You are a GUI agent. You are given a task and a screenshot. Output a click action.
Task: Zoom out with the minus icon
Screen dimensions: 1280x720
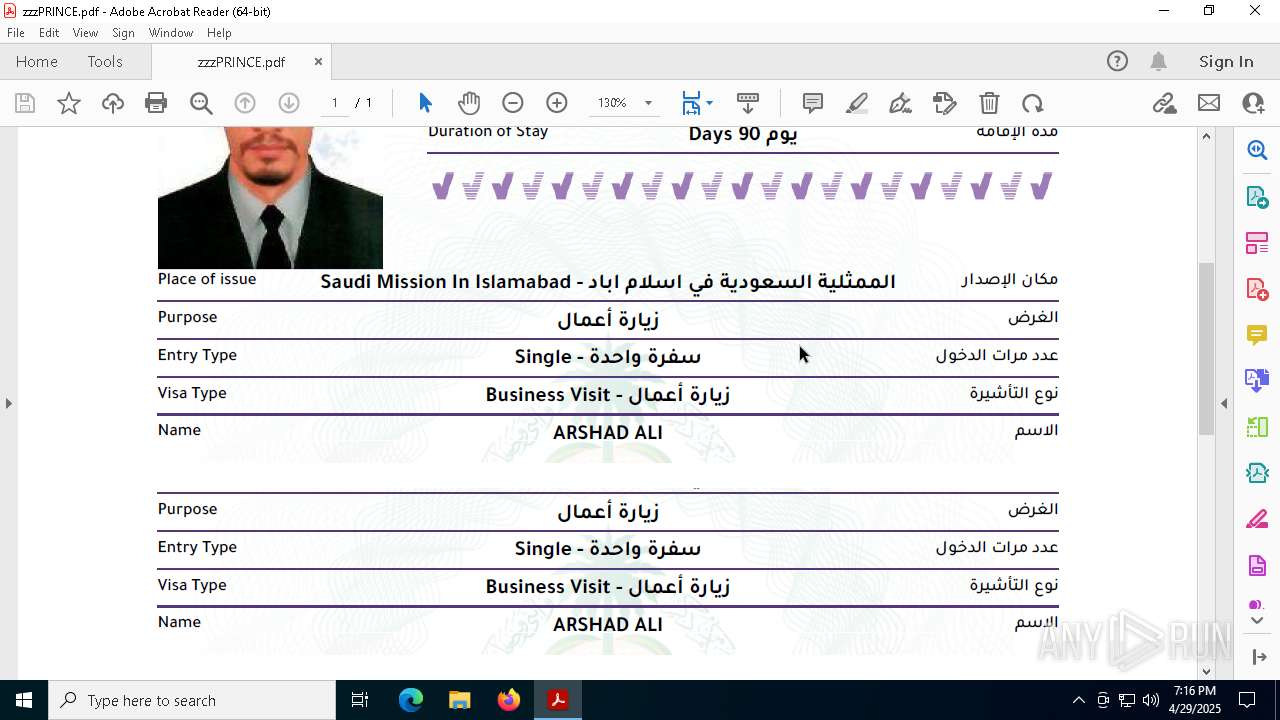[x=513, y=103]
